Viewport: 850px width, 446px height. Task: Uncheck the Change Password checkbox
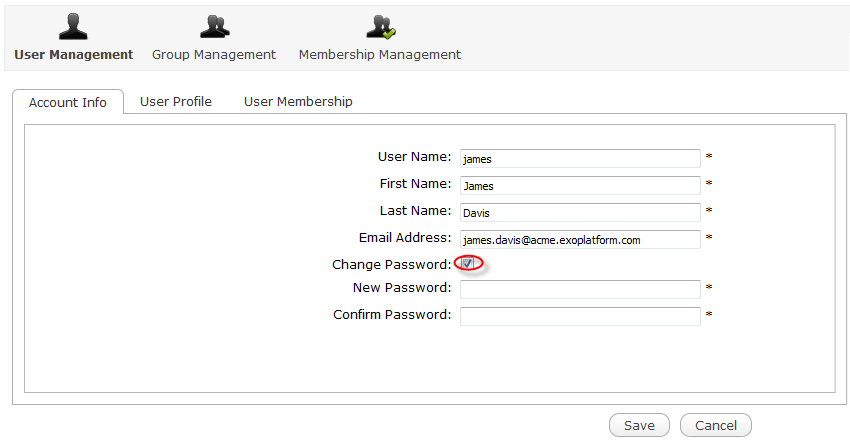(467, 263)
